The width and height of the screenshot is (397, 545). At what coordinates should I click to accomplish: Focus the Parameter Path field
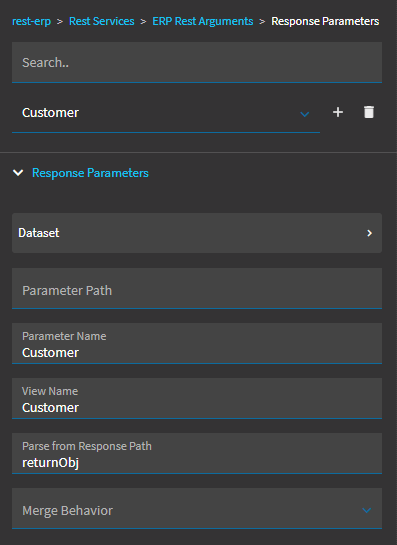(x=197, y=288)
